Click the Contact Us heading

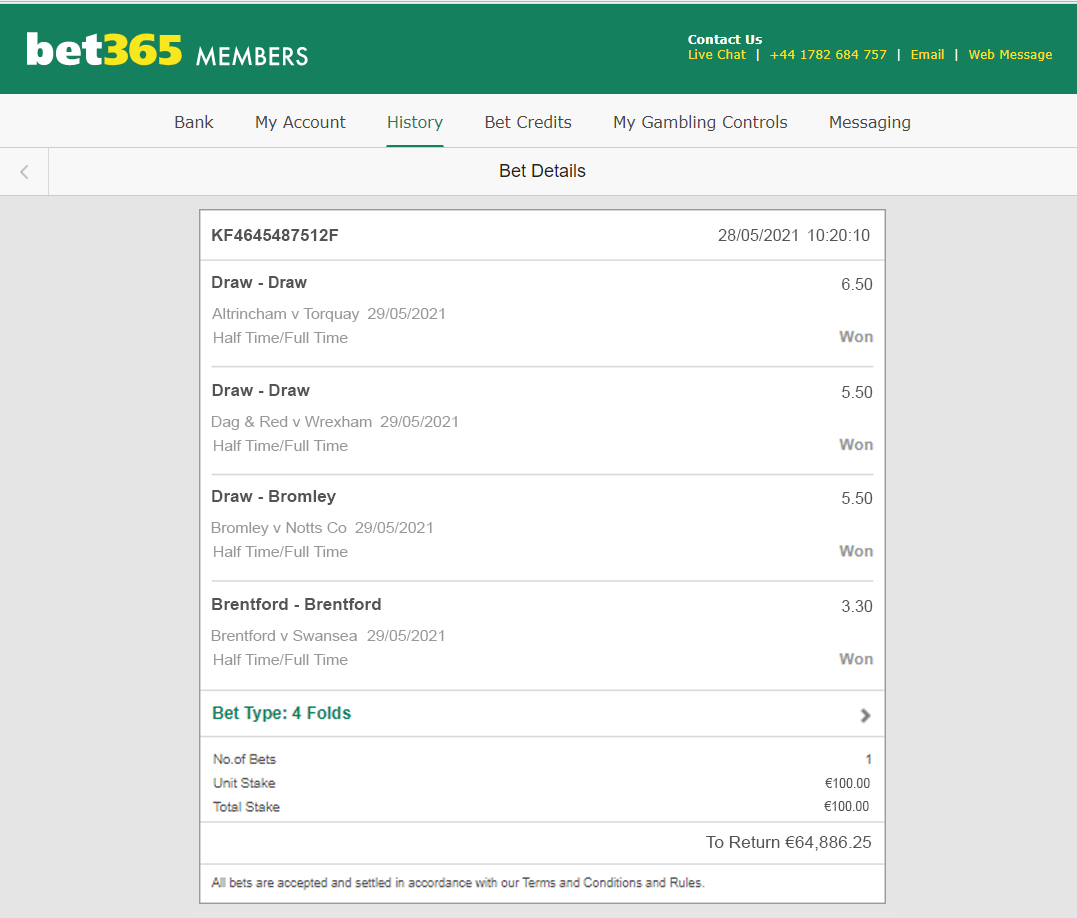(725, 39)
